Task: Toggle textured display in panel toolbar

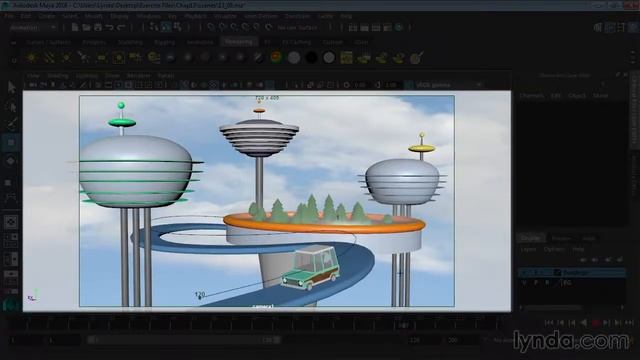Action: click(213, 85)
